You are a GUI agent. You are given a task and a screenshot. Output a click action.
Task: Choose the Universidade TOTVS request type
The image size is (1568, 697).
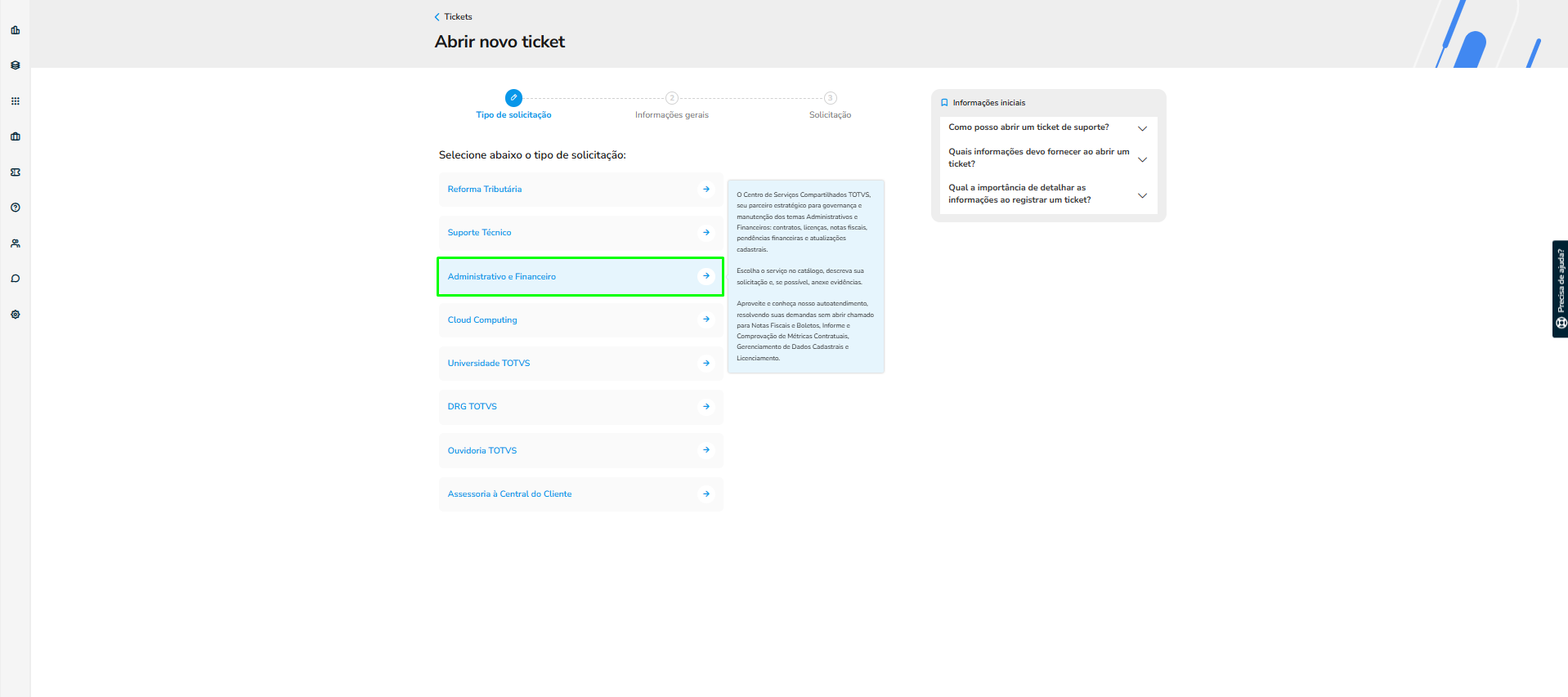tap(581, 364)
